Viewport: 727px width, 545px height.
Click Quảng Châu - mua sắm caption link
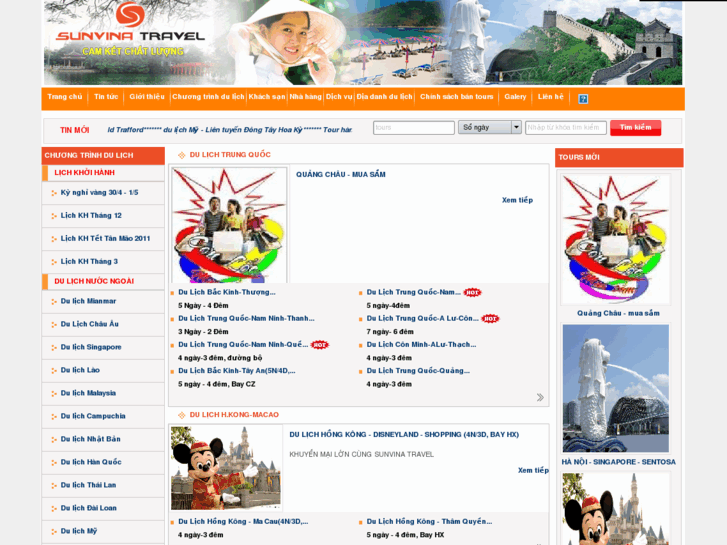pos(618,314)
